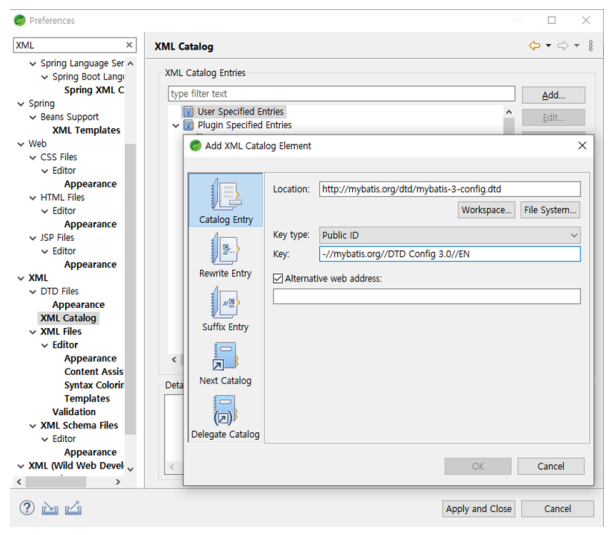Select Syntax Coloring tree item

[x=94, y=385]
